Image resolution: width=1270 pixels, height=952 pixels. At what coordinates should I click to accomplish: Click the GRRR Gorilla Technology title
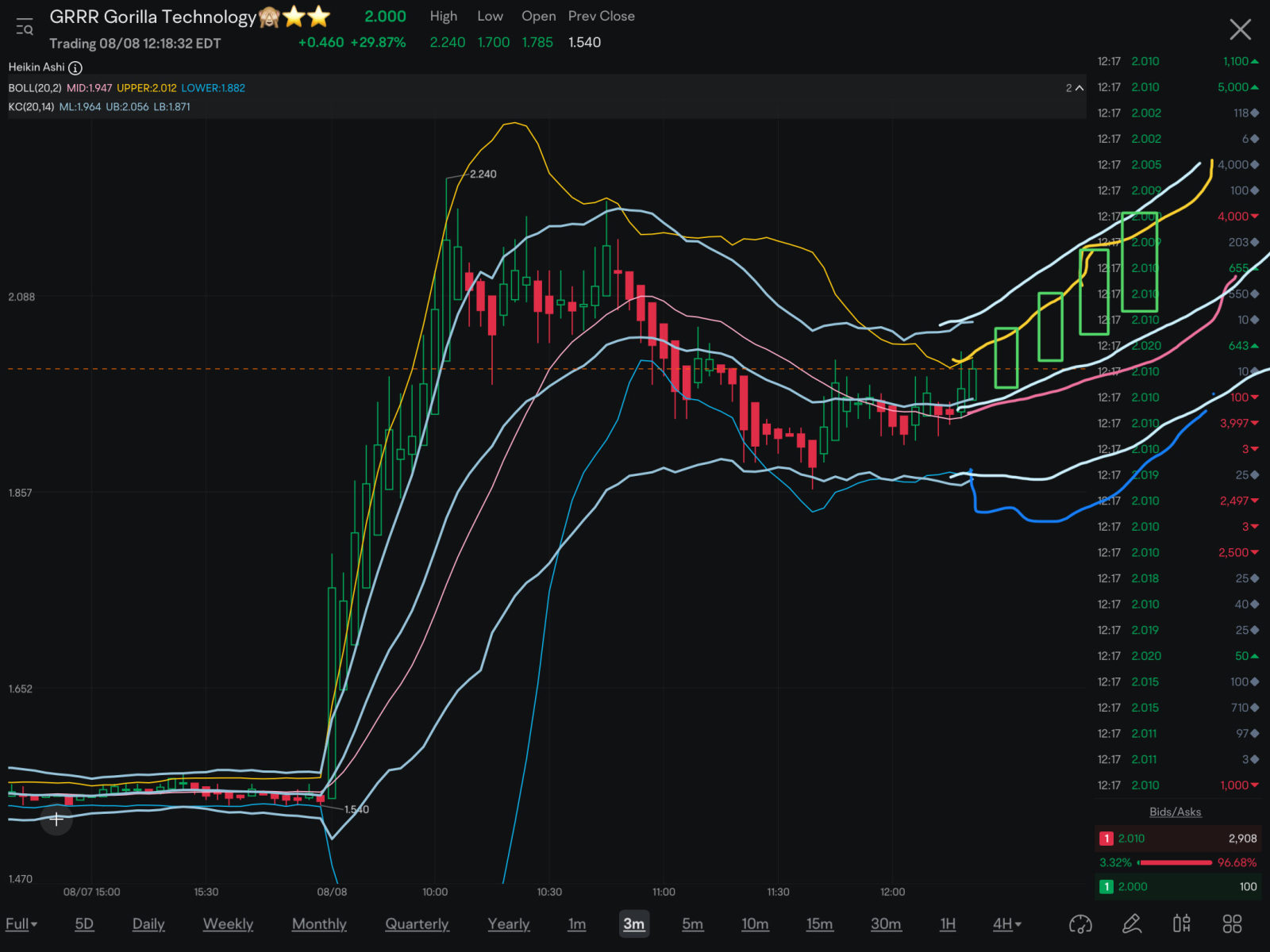(152, 17)
